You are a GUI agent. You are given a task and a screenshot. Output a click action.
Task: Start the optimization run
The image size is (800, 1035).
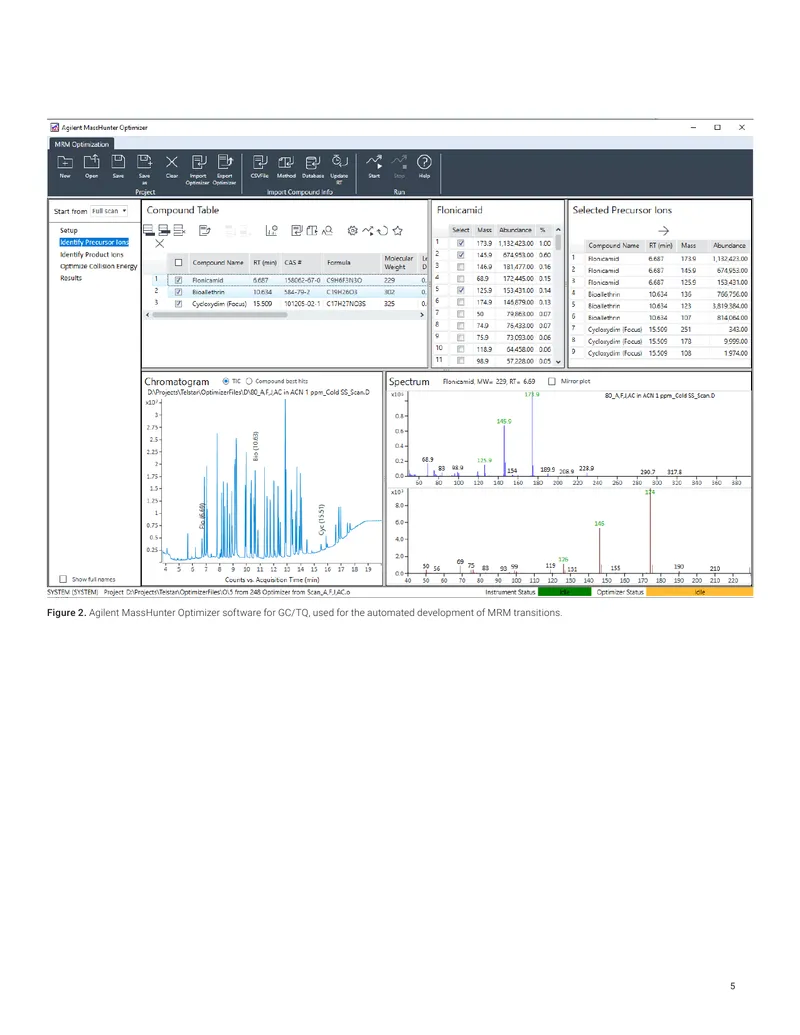[x=374, y=162]
